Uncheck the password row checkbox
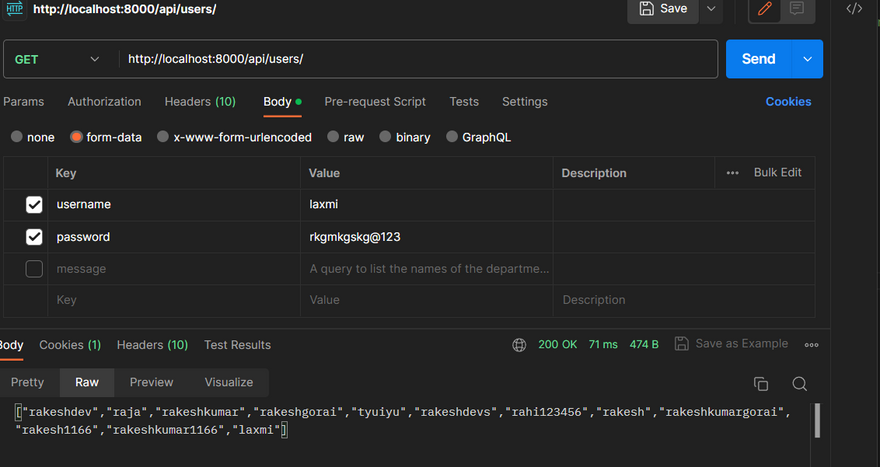 click(34, 238)
